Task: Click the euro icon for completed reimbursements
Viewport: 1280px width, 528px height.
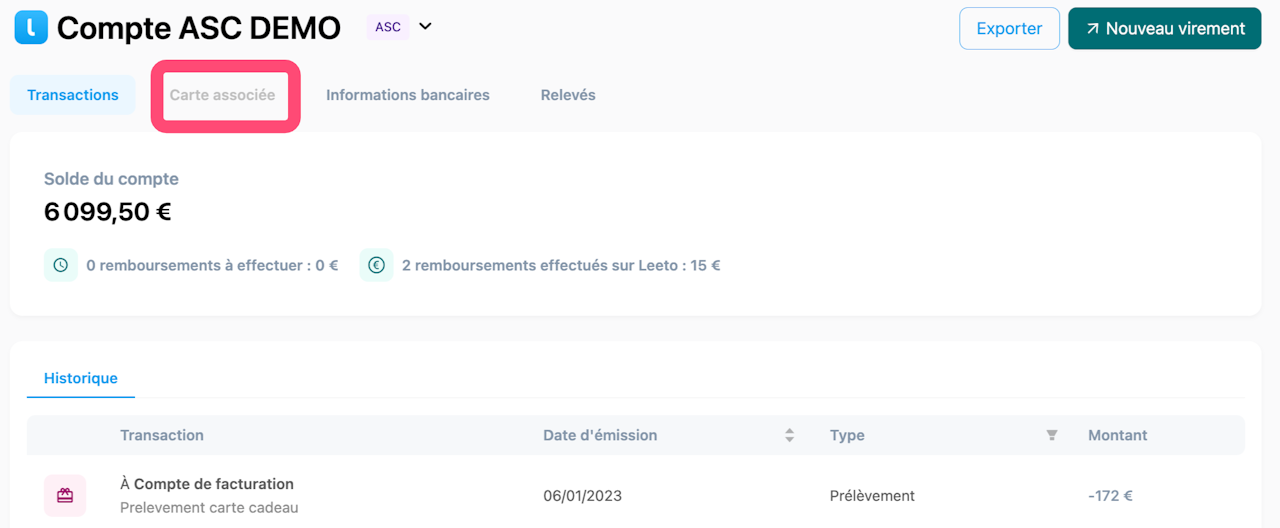Action: point(376,265)
